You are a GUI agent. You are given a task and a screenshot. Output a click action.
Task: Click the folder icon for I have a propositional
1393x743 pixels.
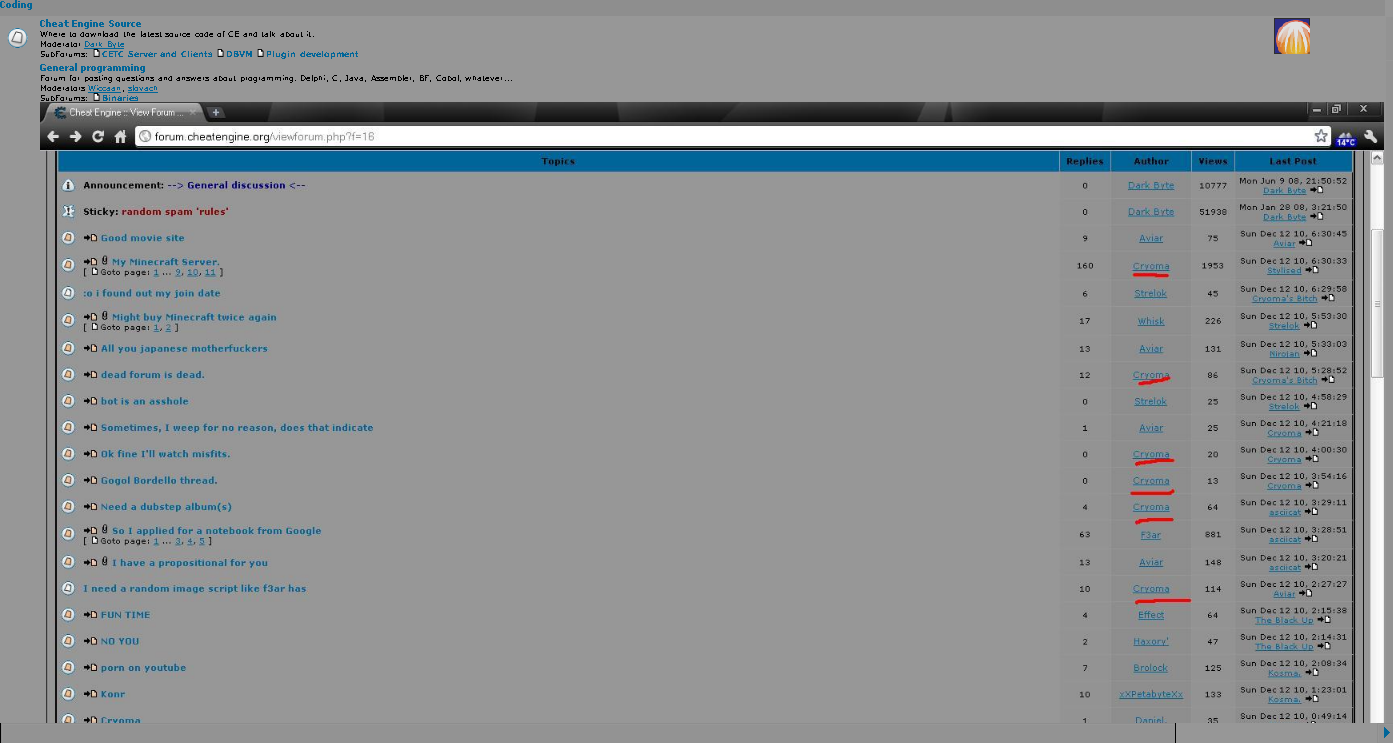pos(68,562)
